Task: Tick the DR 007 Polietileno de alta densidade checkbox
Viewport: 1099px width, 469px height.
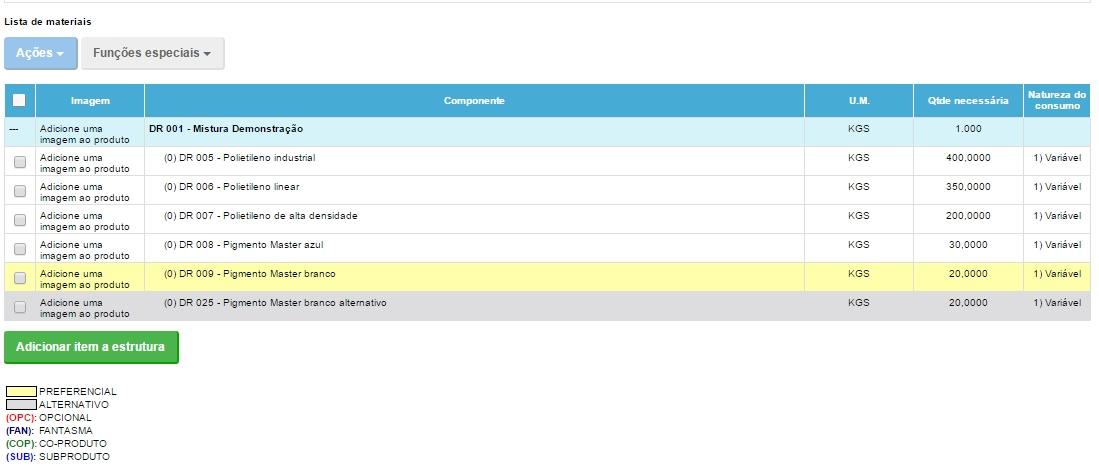Action: [20, 220]
